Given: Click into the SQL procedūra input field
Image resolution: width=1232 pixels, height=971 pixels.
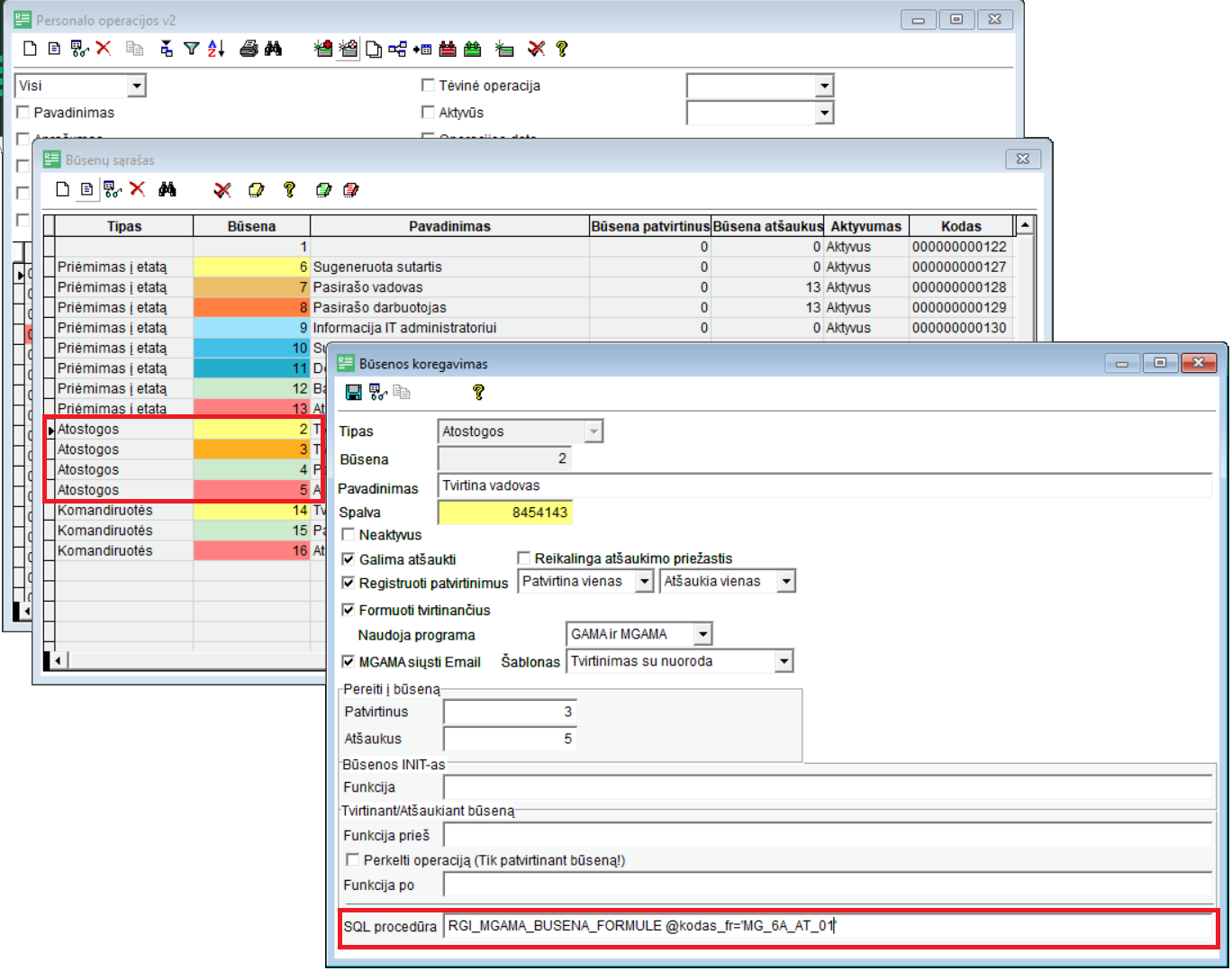Looking at the screenshot, I should pyautogui.click(x=829, y=926).
